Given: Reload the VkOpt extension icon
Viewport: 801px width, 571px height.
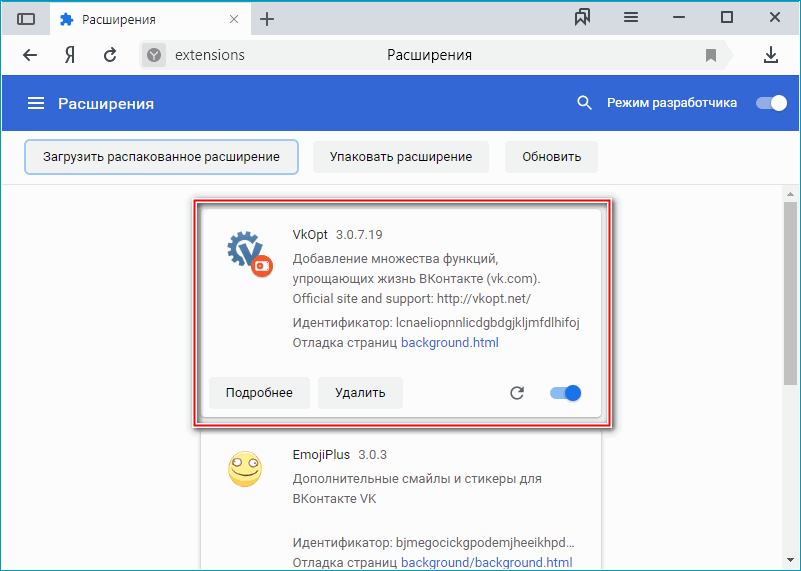Looking at the screenshot, I should point(517,393).
